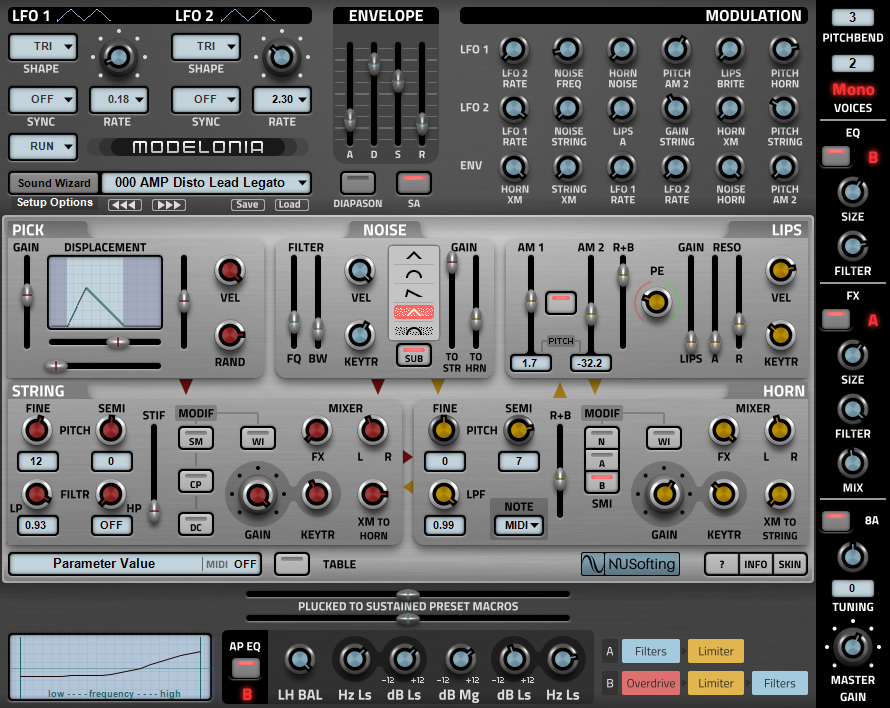This screenshot has width=890, height=708.
Task: Click the EQ Size knob
Action: pos(853,192)
